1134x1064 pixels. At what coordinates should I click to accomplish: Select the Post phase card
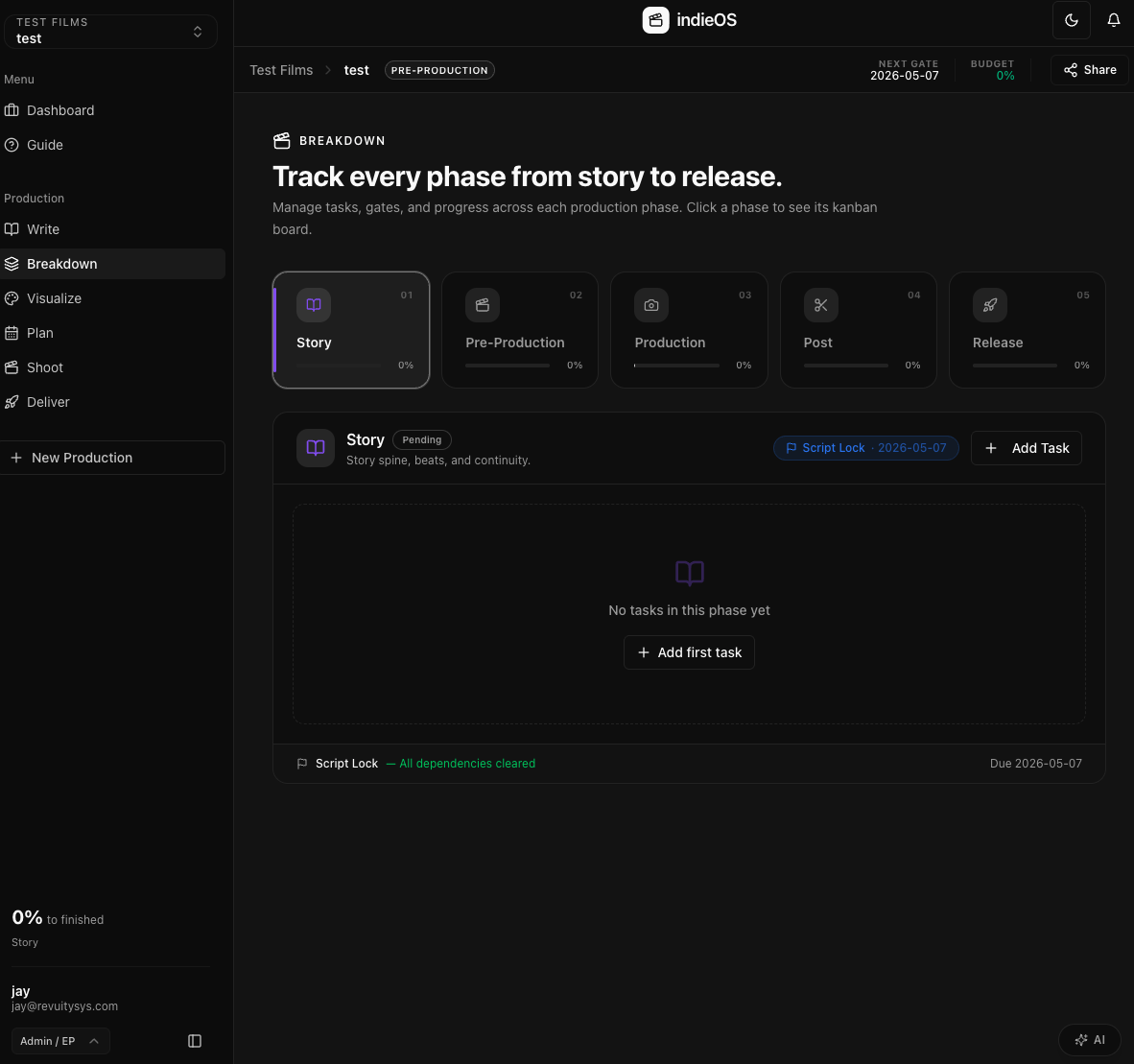pyautogui.click(x=859, y=330)
